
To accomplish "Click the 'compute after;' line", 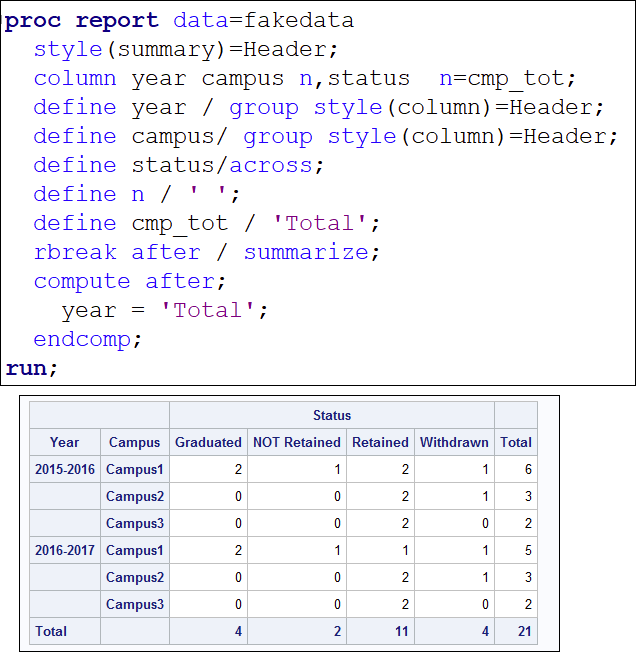I will [130, 281].
